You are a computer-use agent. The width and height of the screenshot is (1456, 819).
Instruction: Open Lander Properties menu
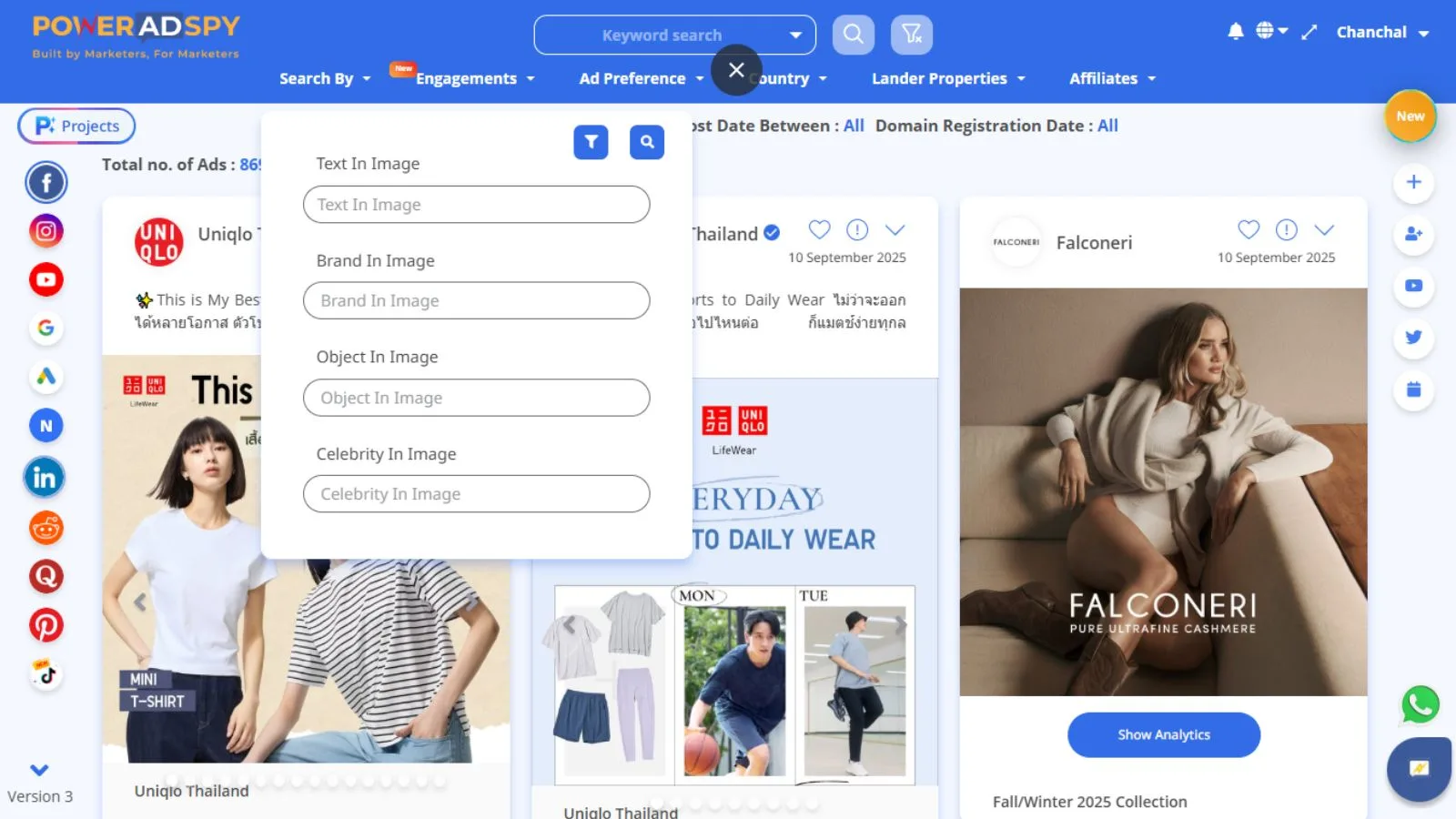click(x=948, y=78)
